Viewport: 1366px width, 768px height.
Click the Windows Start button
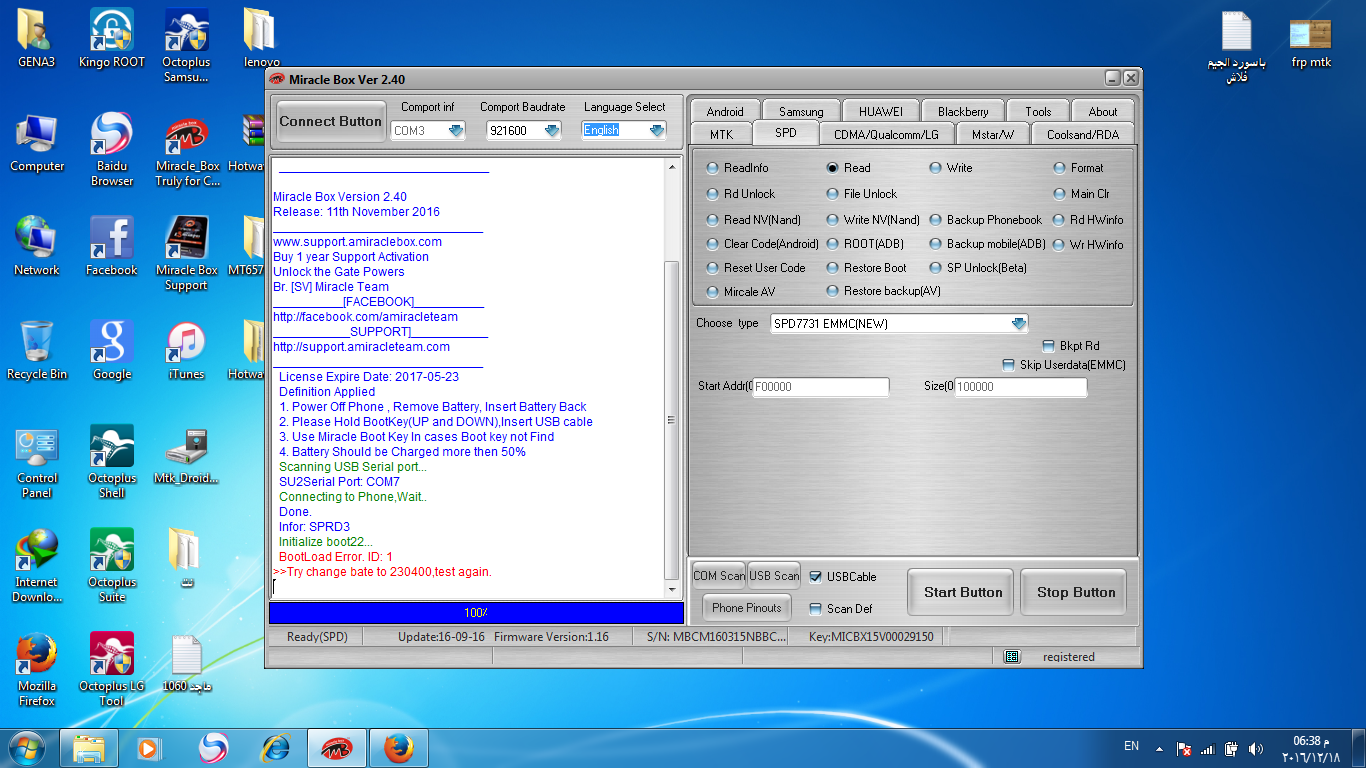(x=26, y=748)
